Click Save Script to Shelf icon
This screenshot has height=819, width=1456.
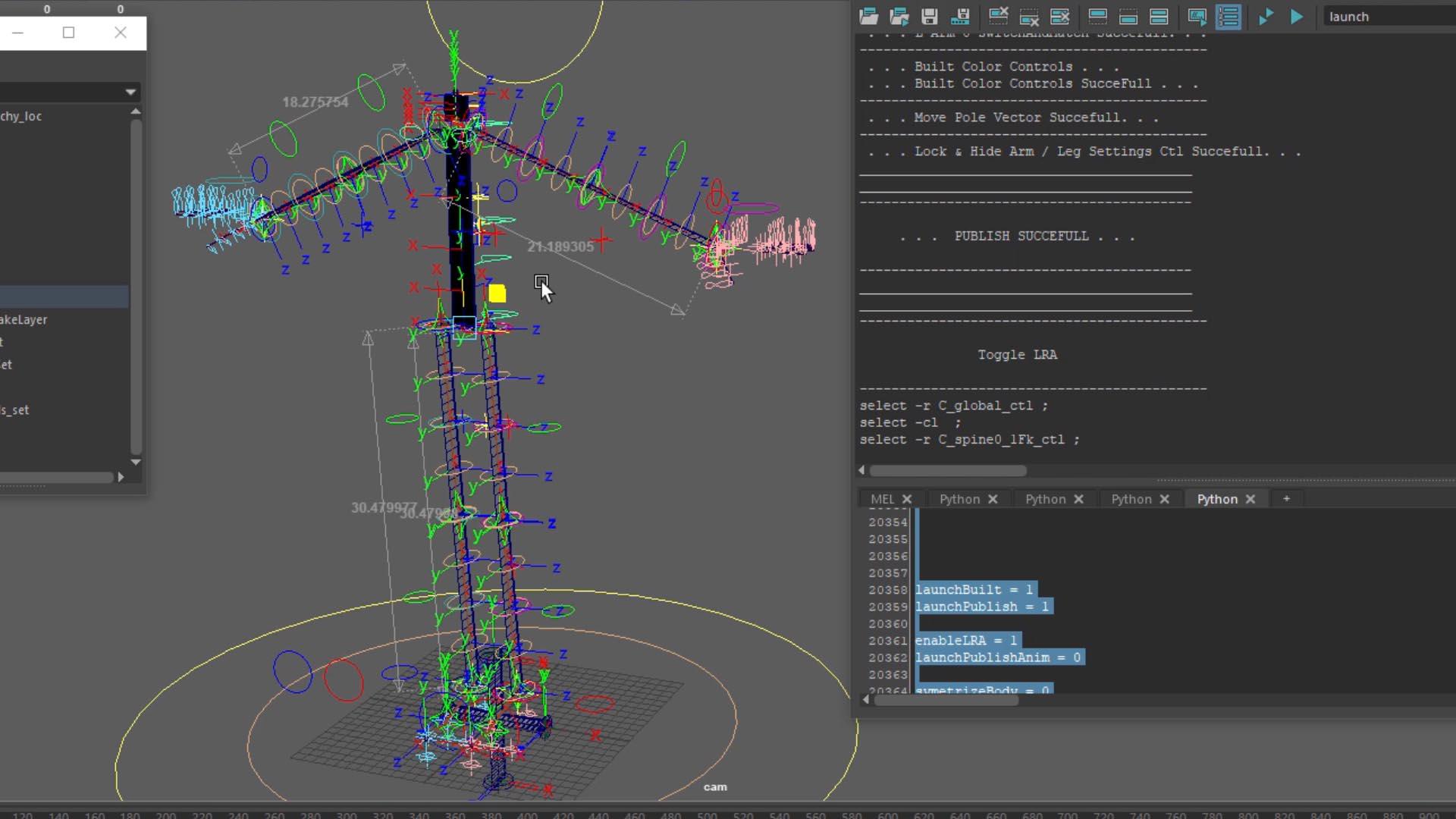[960, 17]
